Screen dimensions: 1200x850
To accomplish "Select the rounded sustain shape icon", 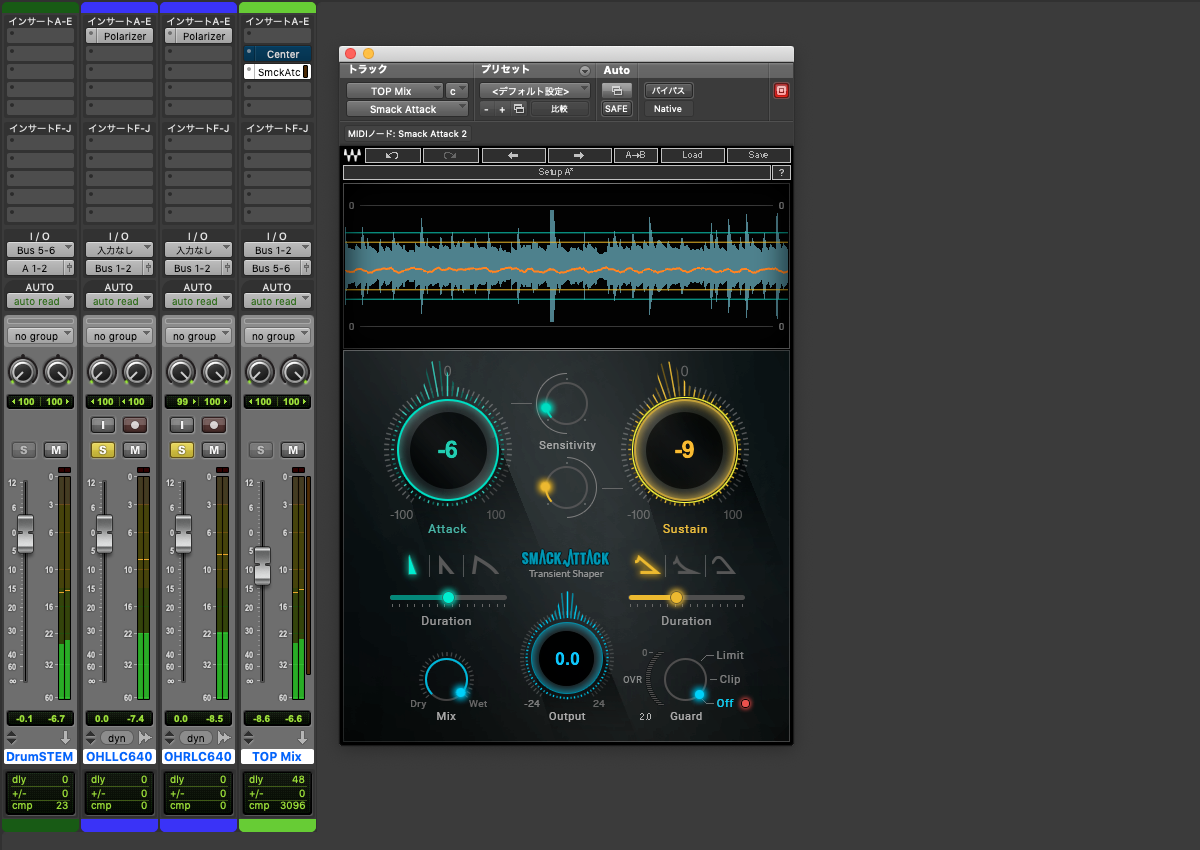I will coord(723,566).
